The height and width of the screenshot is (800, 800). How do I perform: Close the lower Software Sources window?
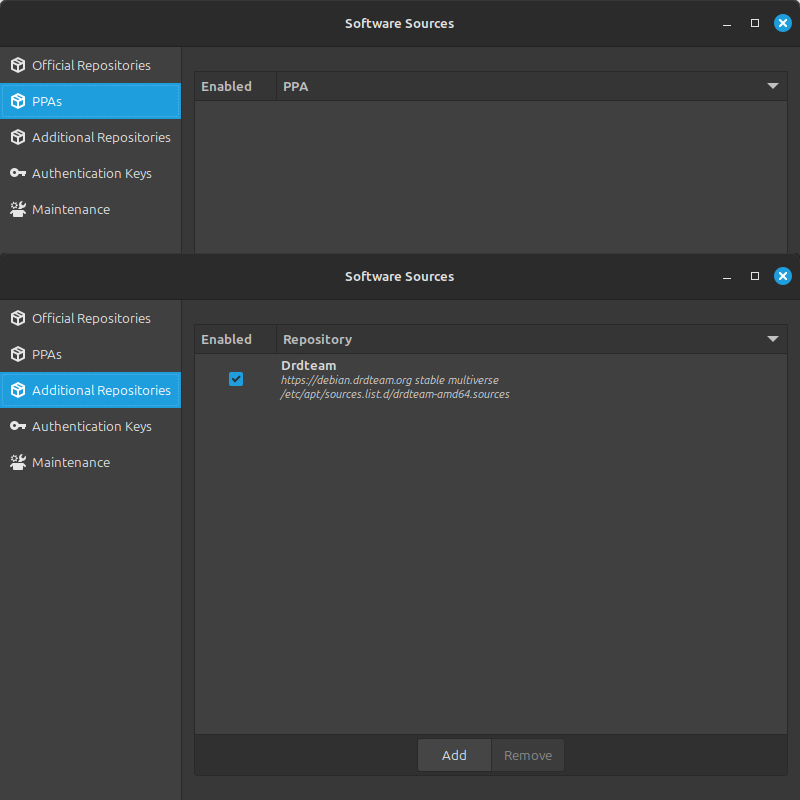coord(783,276)
